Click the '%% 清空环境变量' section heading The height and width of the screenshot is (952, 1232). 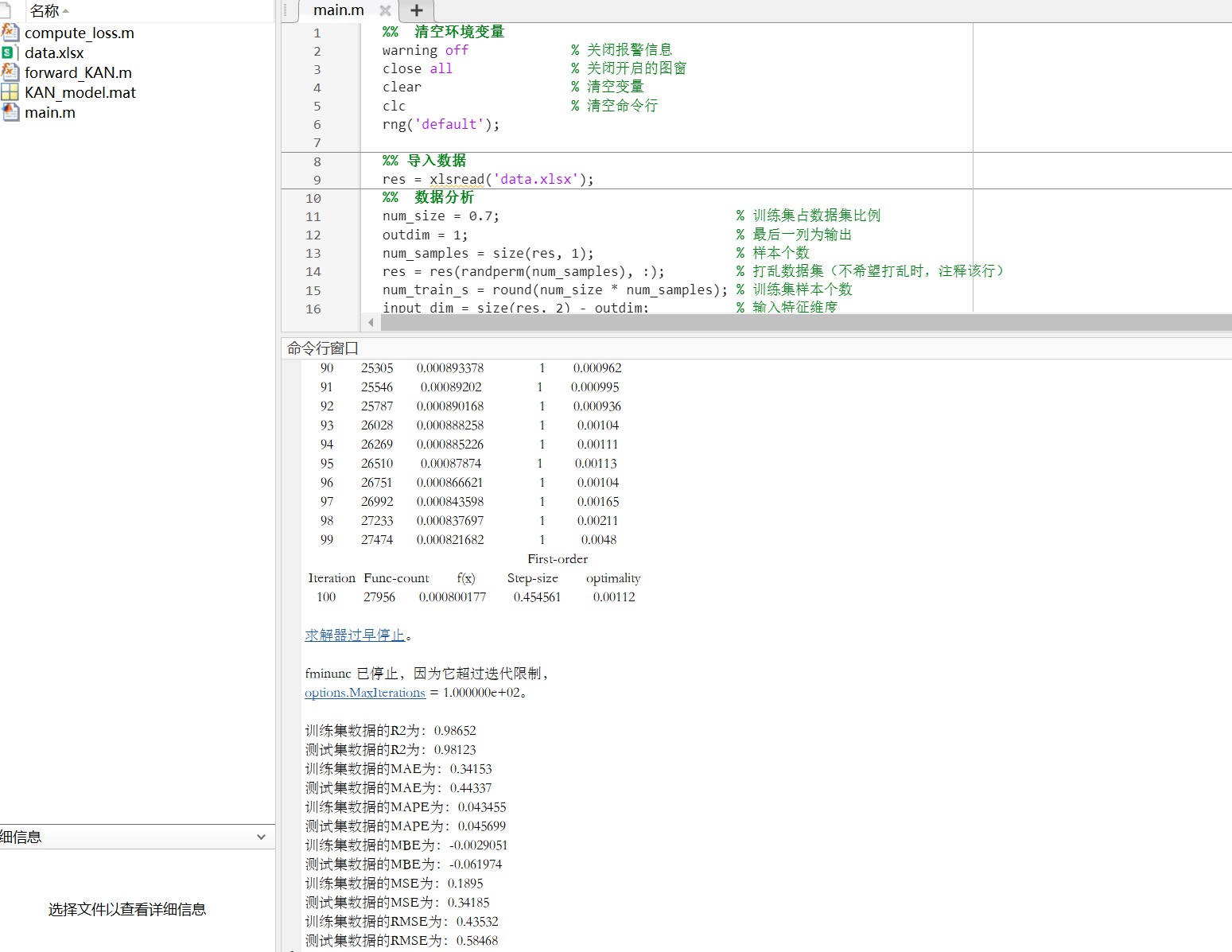click(x=443, y=32)
